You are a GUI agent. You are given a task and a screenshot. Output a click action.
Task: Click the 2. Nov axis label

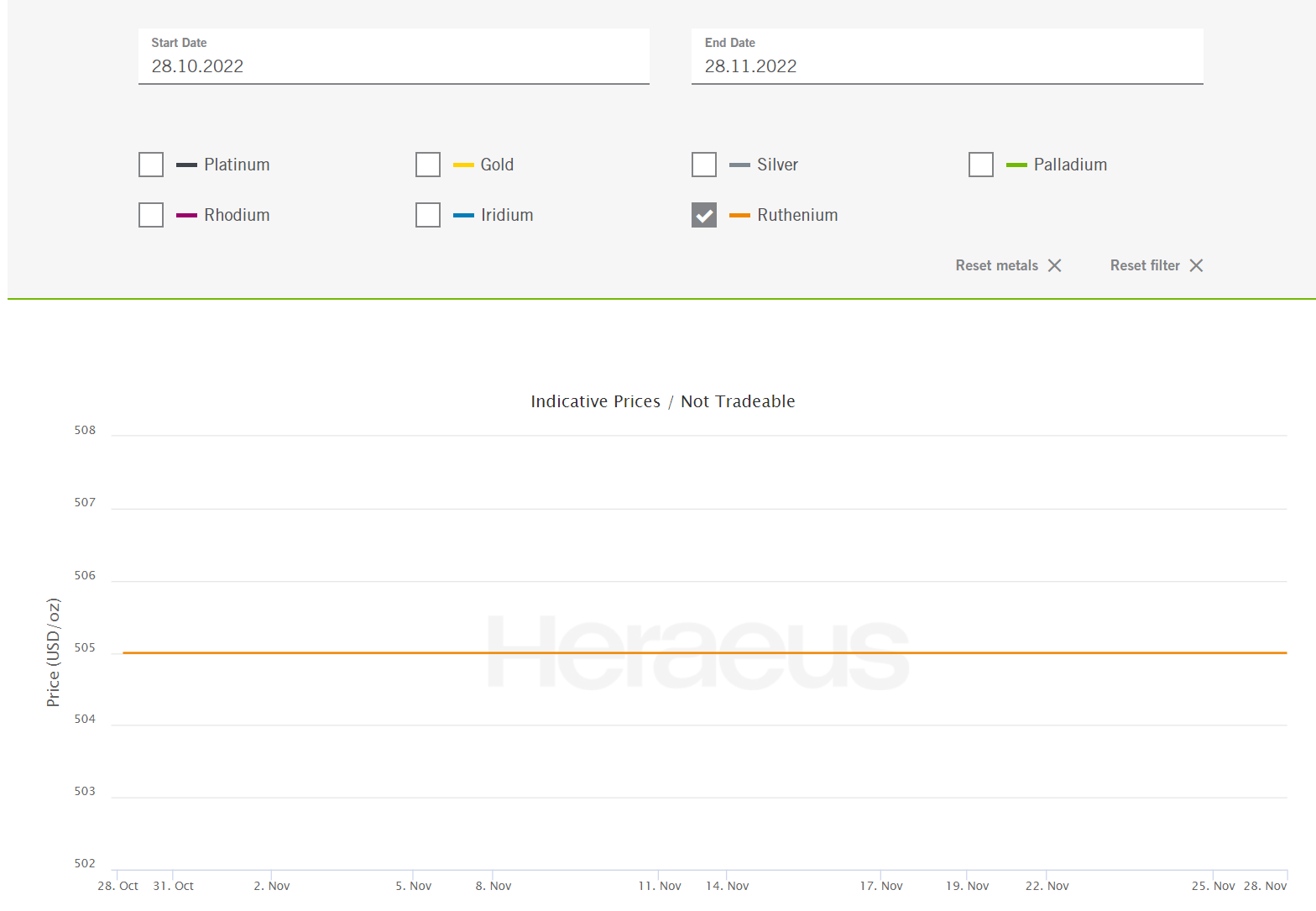(x=272, y=886)
